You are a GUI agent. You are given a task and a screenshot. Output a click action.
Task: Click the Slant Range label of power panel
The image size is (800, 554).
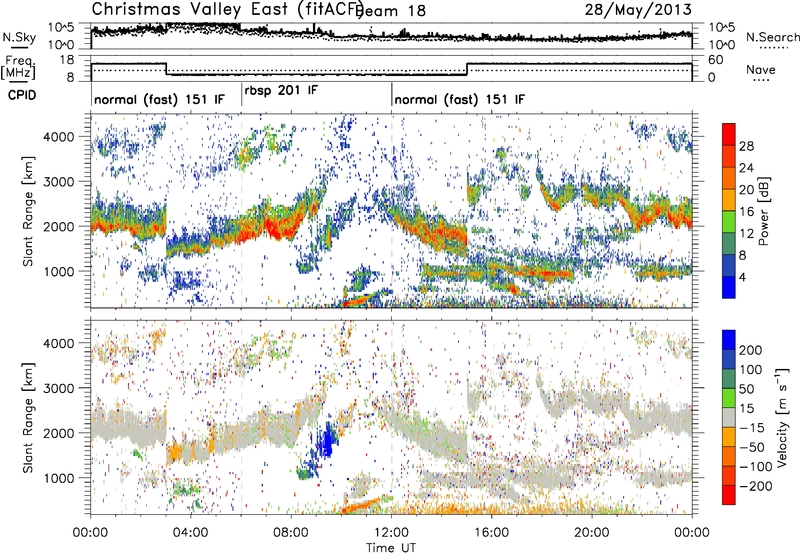[28, 211]
